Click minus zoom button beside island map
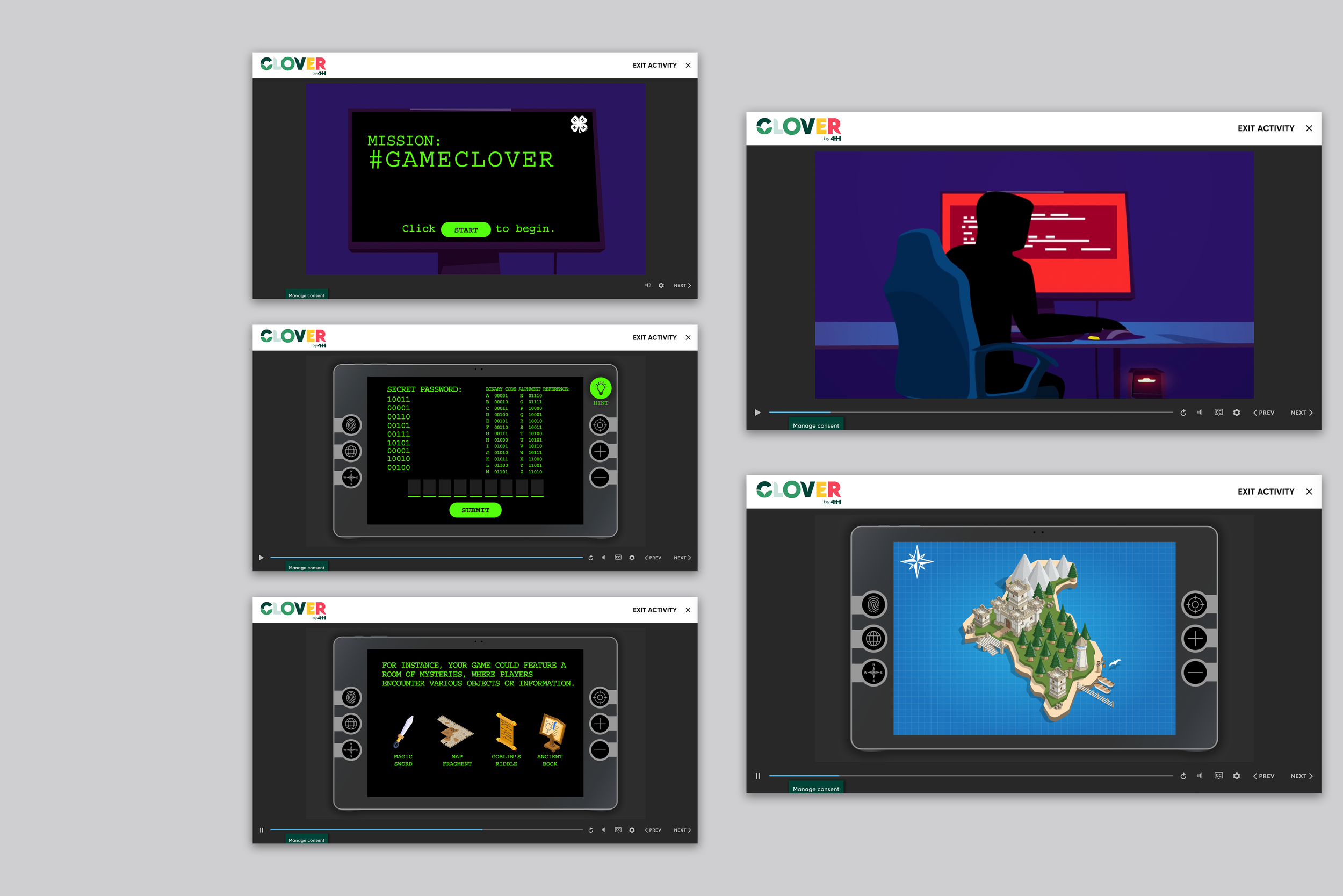This screenshot has width=1343, height=896. tap(1194, 673)
